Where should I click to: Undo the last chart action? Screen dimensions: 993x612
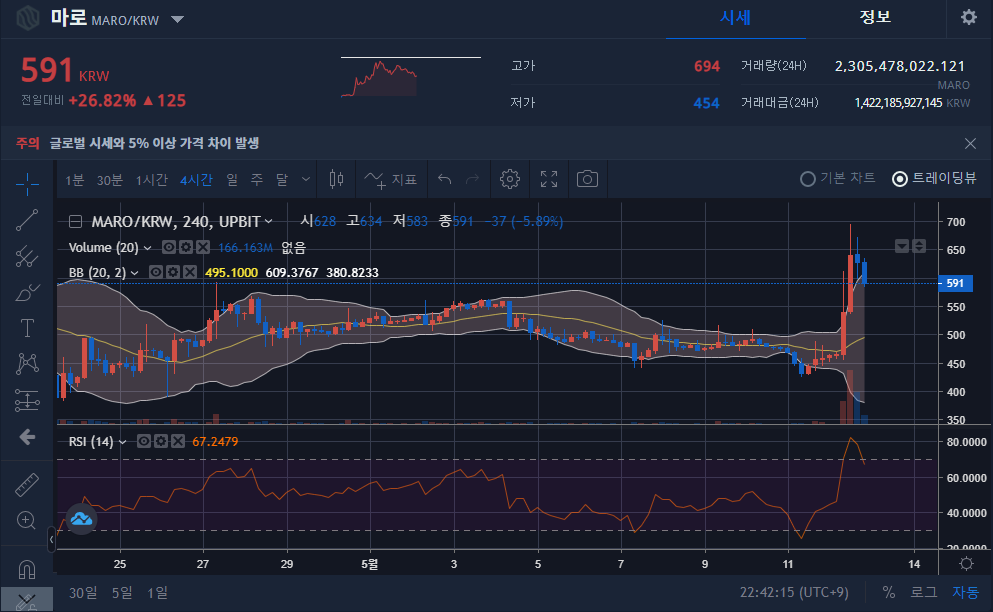(x=445, y=180)
